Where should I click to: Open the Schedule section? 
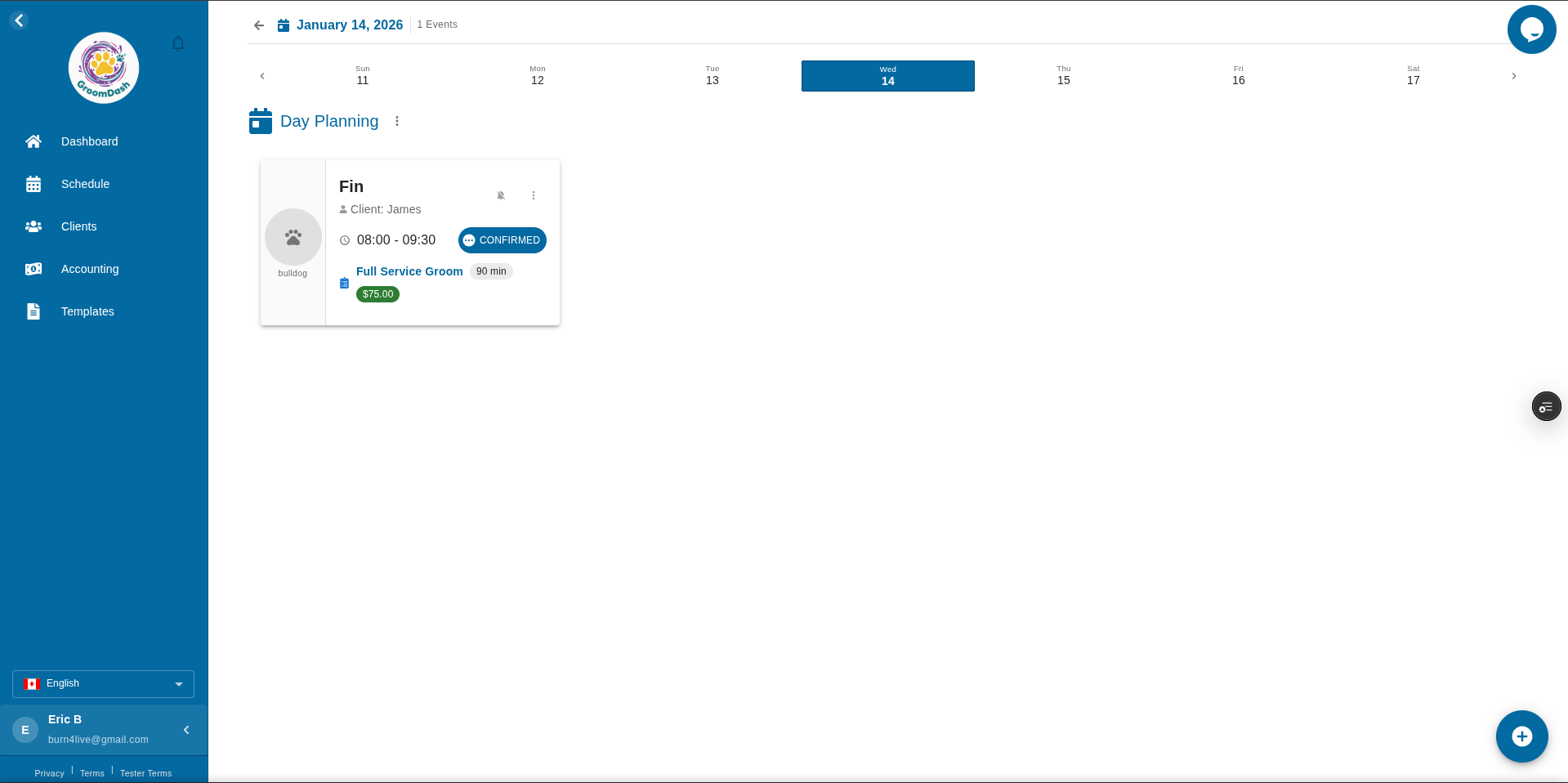click(x=86, y=184)
